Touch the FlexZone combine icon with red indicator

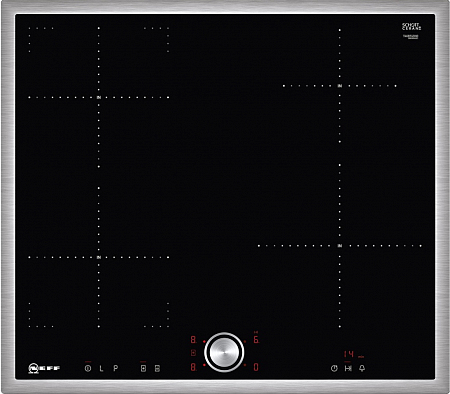tap(143, 368)
